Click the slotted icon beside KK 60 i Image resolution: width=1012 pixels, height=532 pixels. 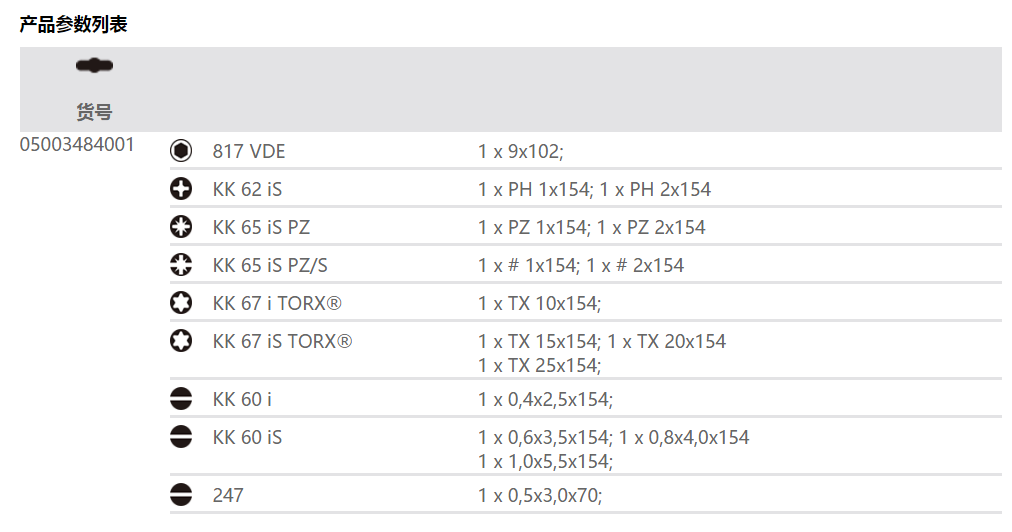click(181, 399)
